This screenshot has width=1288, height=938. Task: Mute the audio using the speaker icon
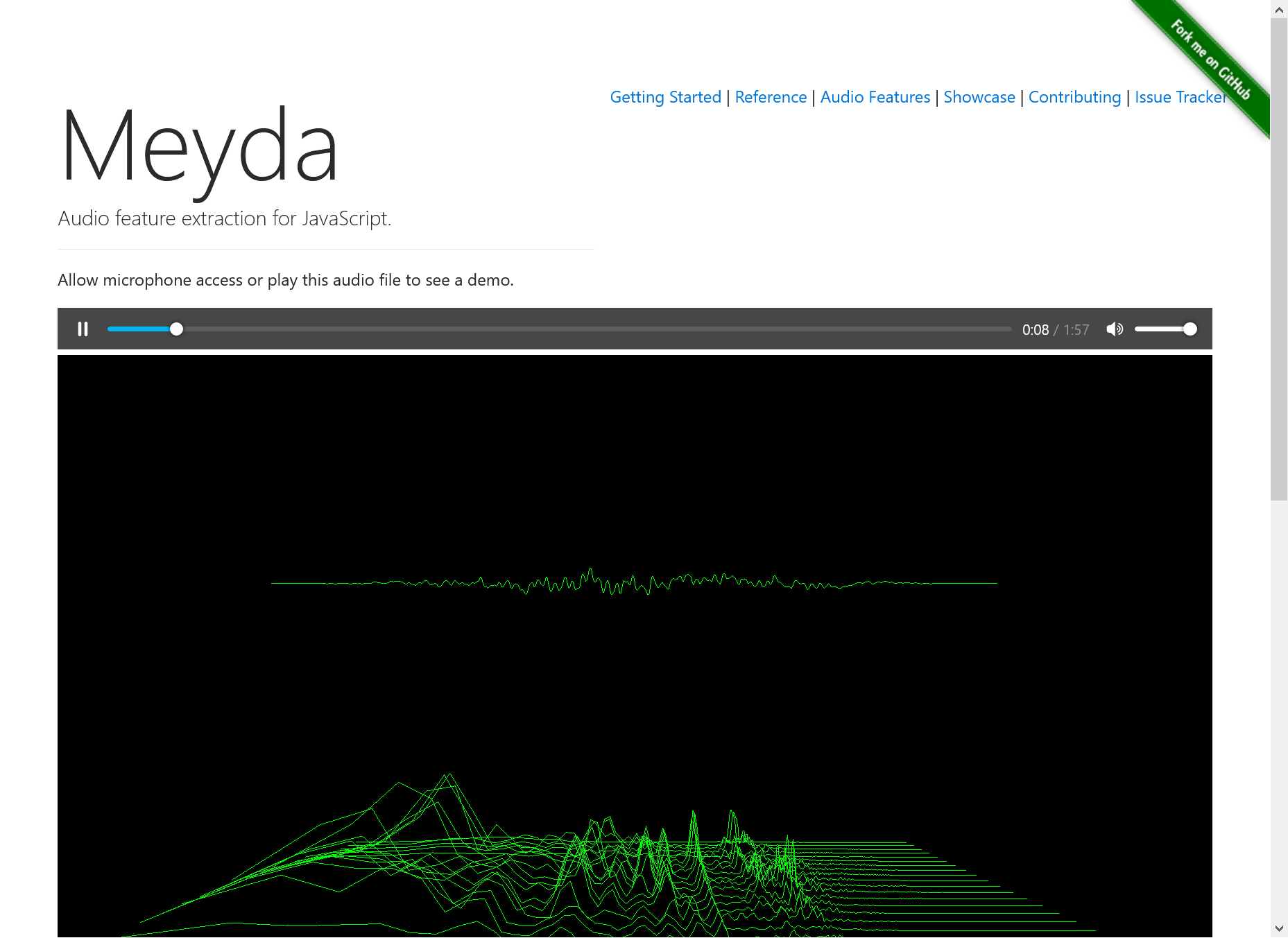(1115, 329)
